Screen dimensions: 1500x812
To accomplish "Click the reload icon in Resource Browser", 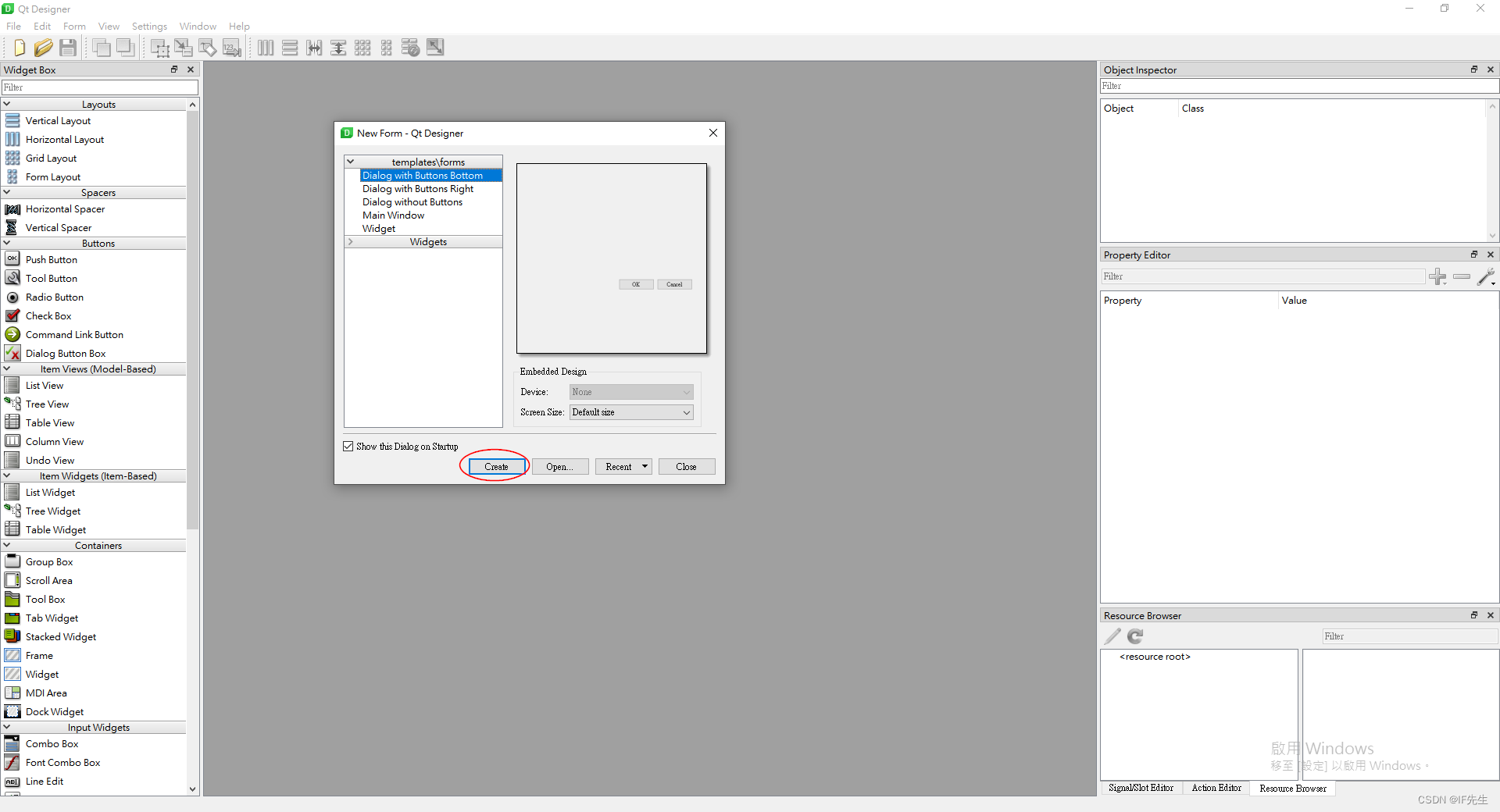I will click(1136, 636).
